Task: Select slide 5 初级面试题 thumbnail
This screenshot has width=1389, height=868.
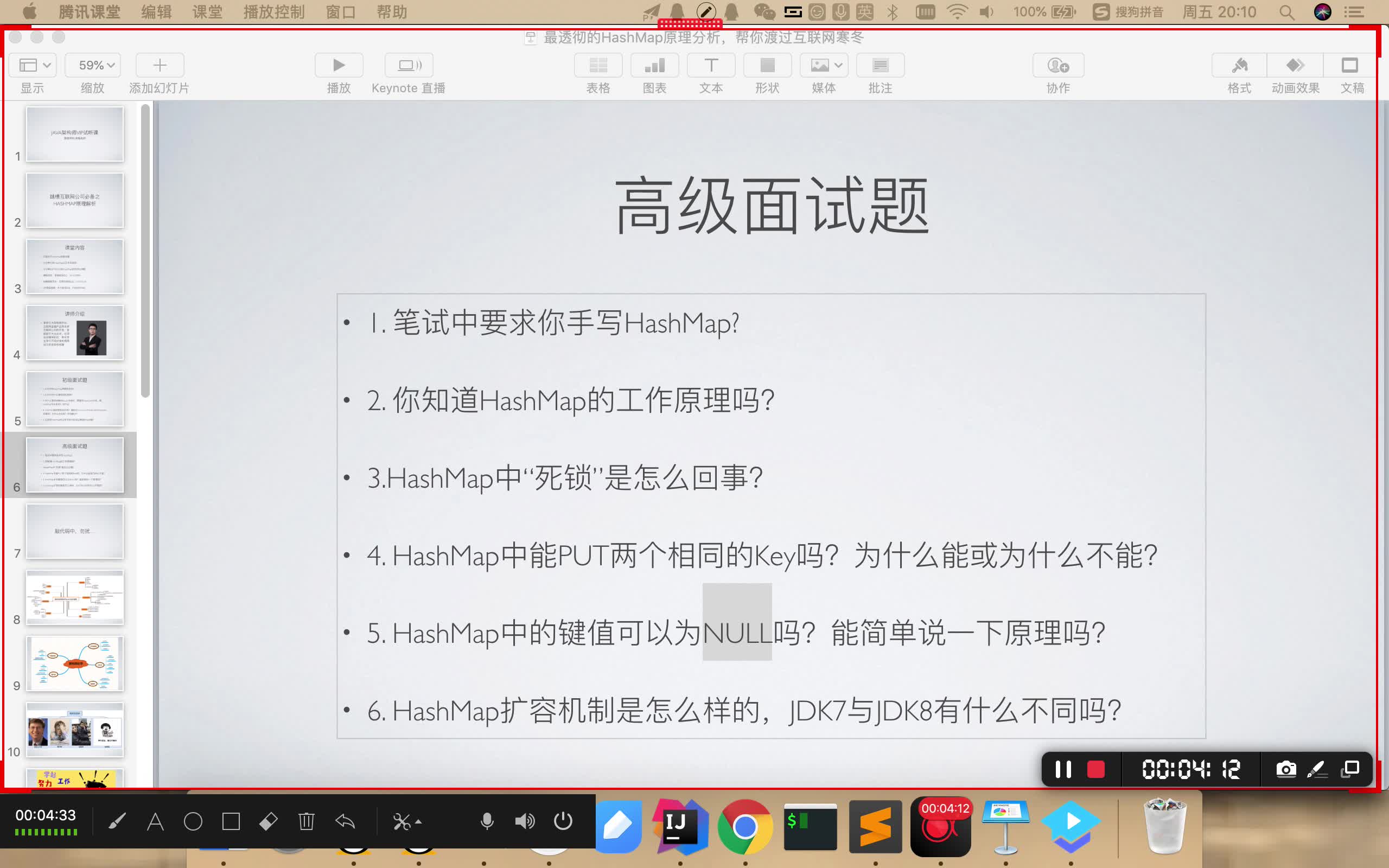Action: click(75, 398)
